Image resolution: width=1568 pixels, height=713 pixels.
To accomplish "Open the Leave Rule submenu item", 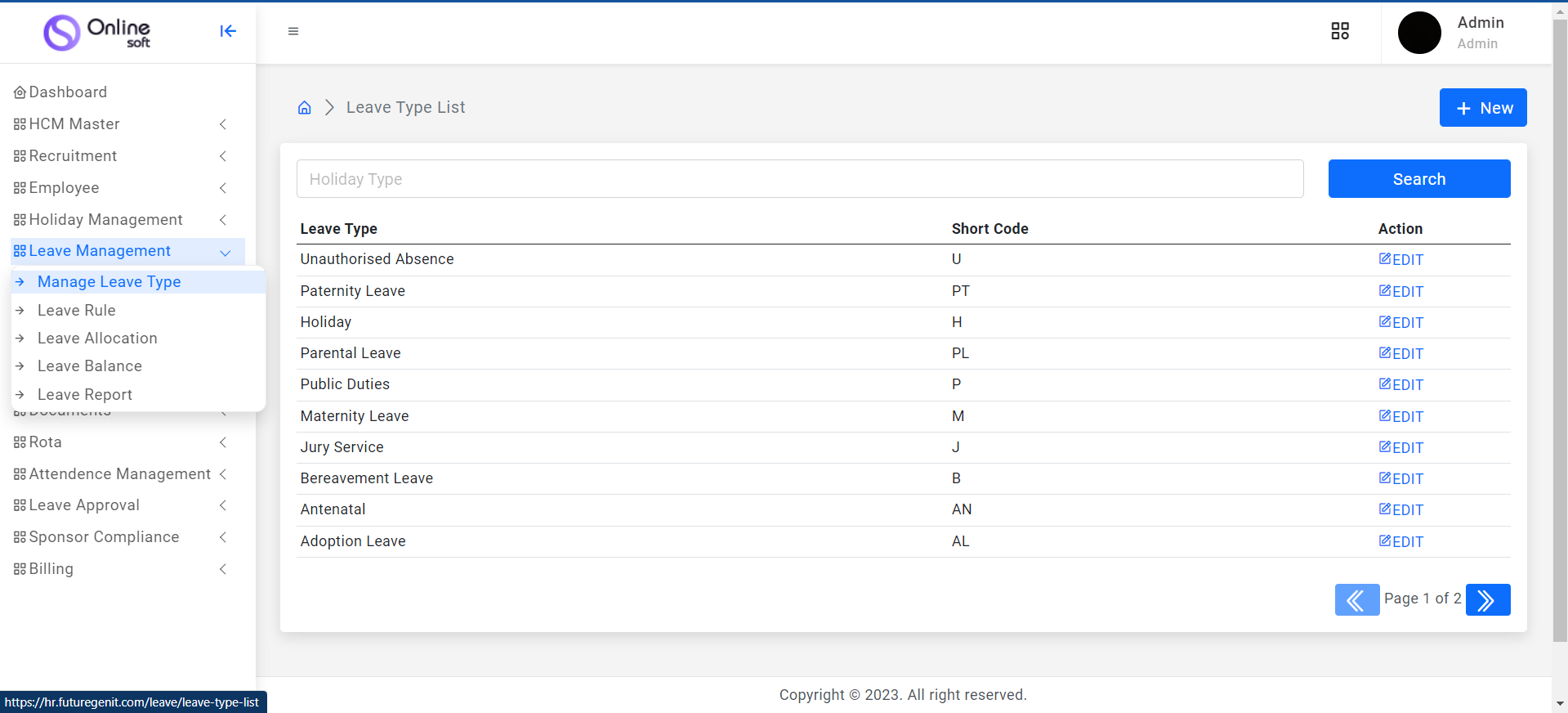I will click(77, 311).
